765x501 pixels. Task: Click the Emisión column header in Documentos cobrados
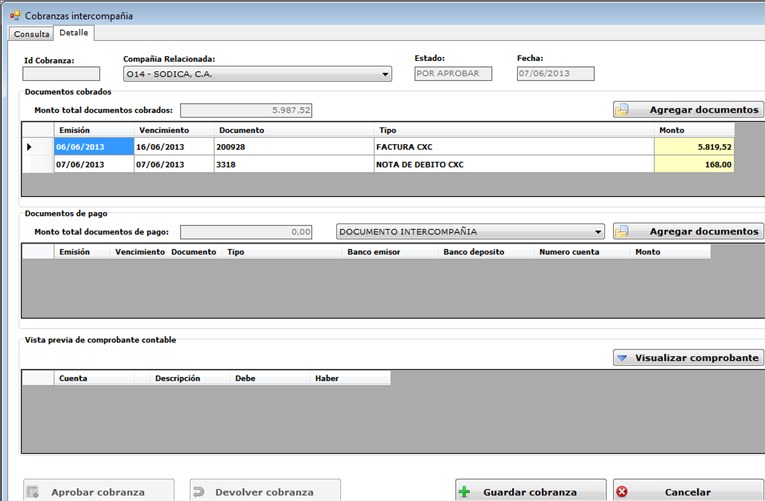(94, 130)
